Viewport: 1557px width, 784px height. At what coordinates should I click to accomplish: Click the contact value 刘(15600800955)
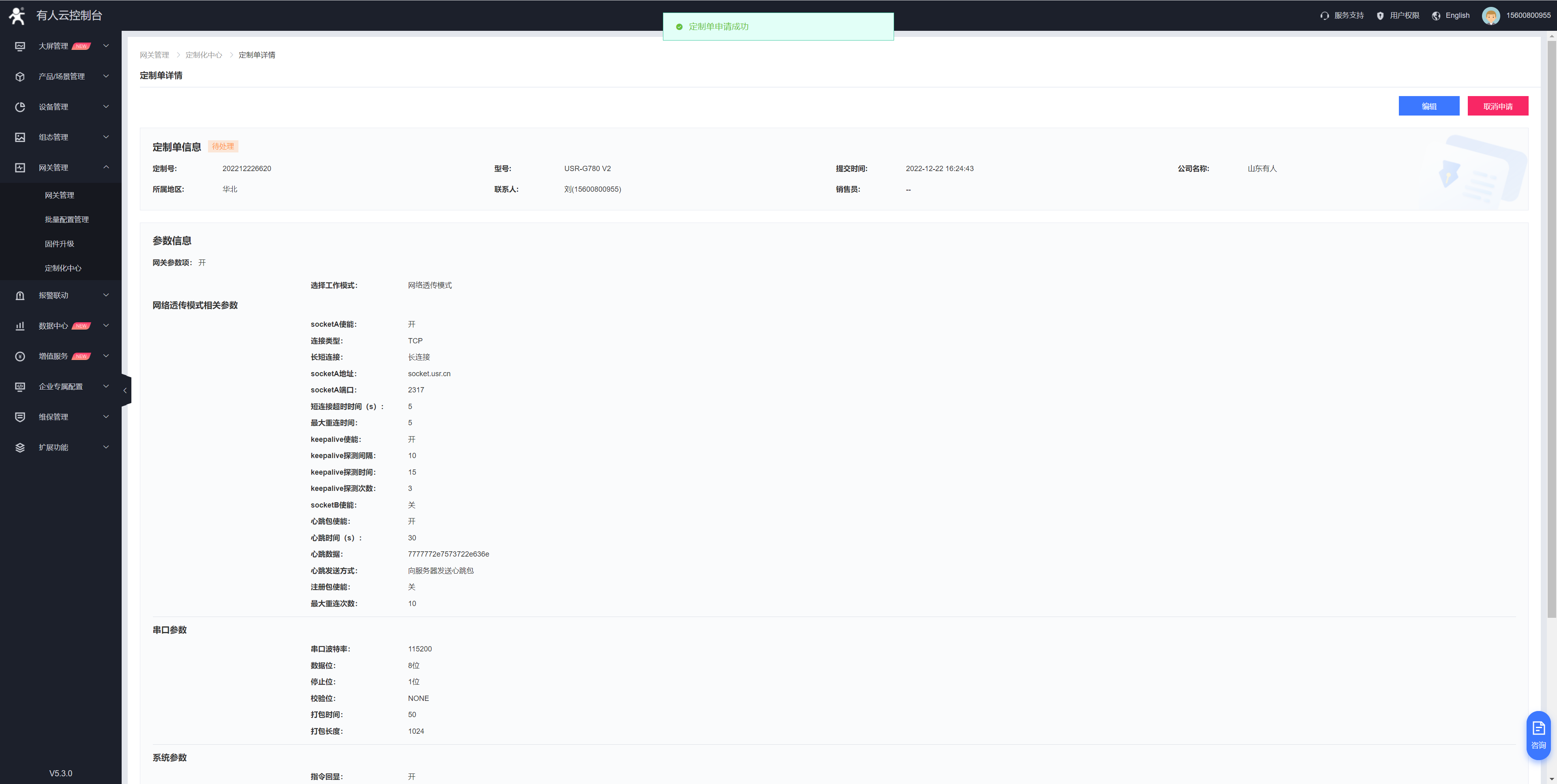click(592, 189)
